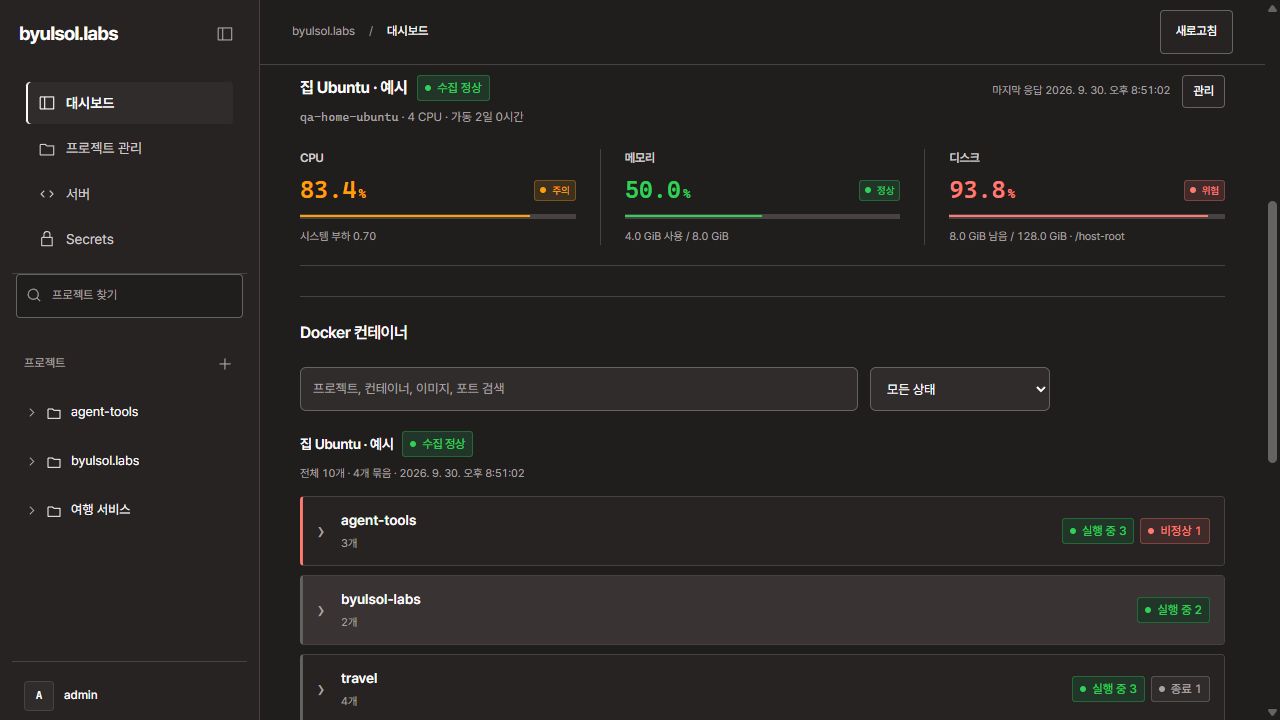Expand agent-tools in sidebar project tree
The width and height of the screenshot is (1280, 720).
coord(31,412)
